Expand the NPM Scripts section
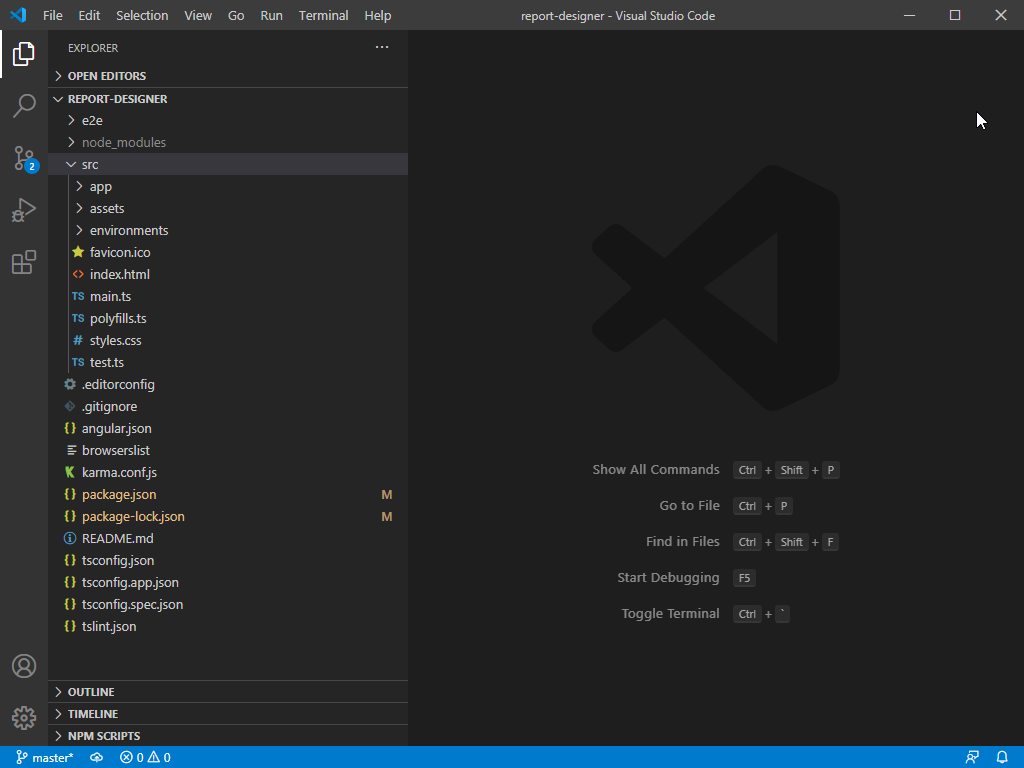 tap(228, 735)
